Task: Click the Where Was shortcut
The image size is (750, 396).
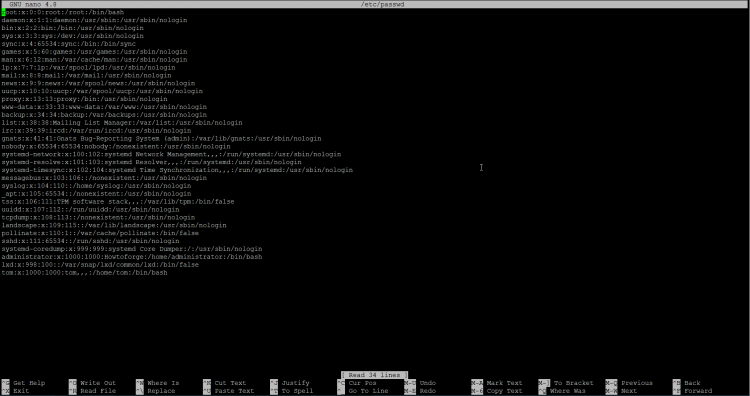Action: [x=562, y=391]
